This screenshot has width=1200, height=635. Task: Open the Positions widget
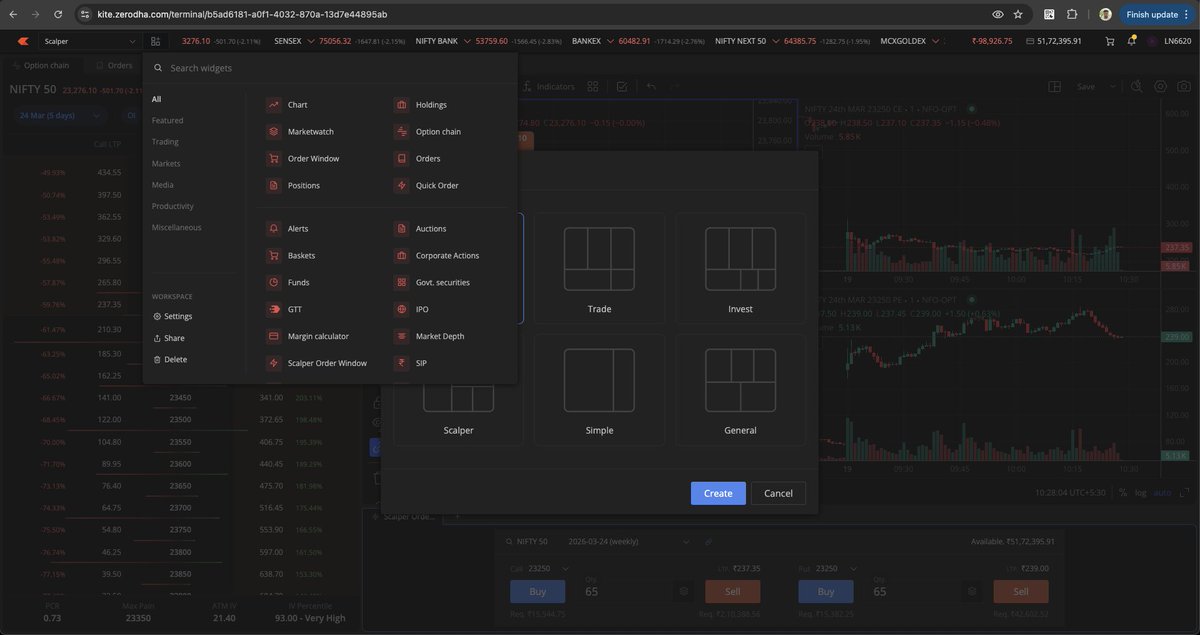[294, 186]
